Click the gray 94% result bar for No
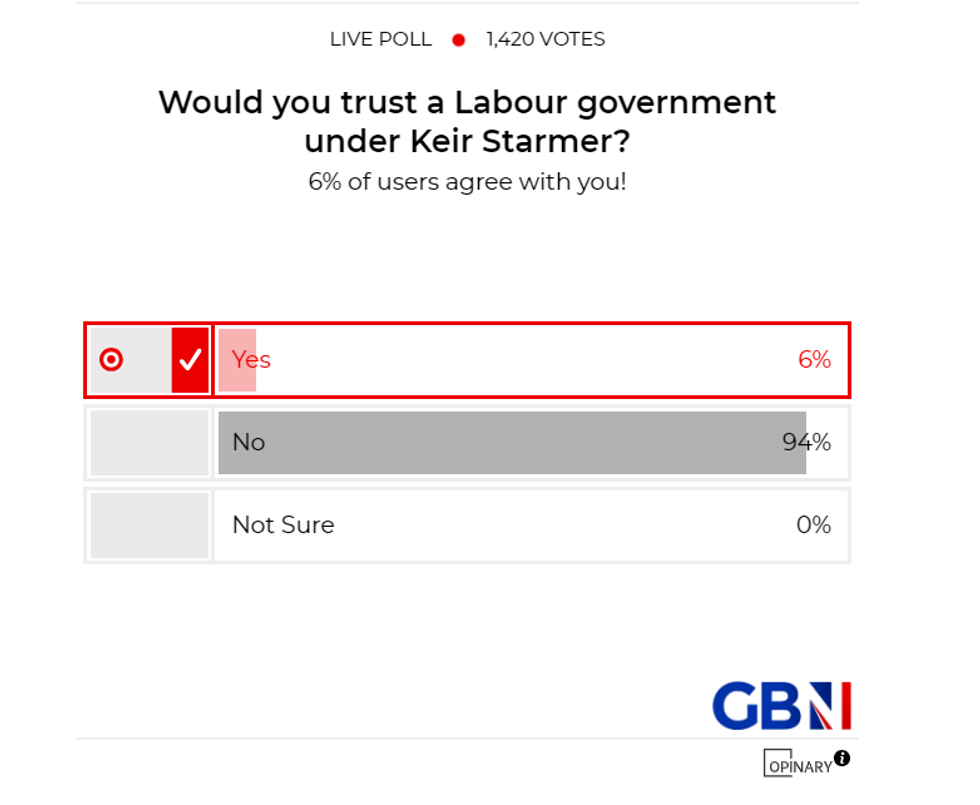The image size is (980, 805). 510,442
